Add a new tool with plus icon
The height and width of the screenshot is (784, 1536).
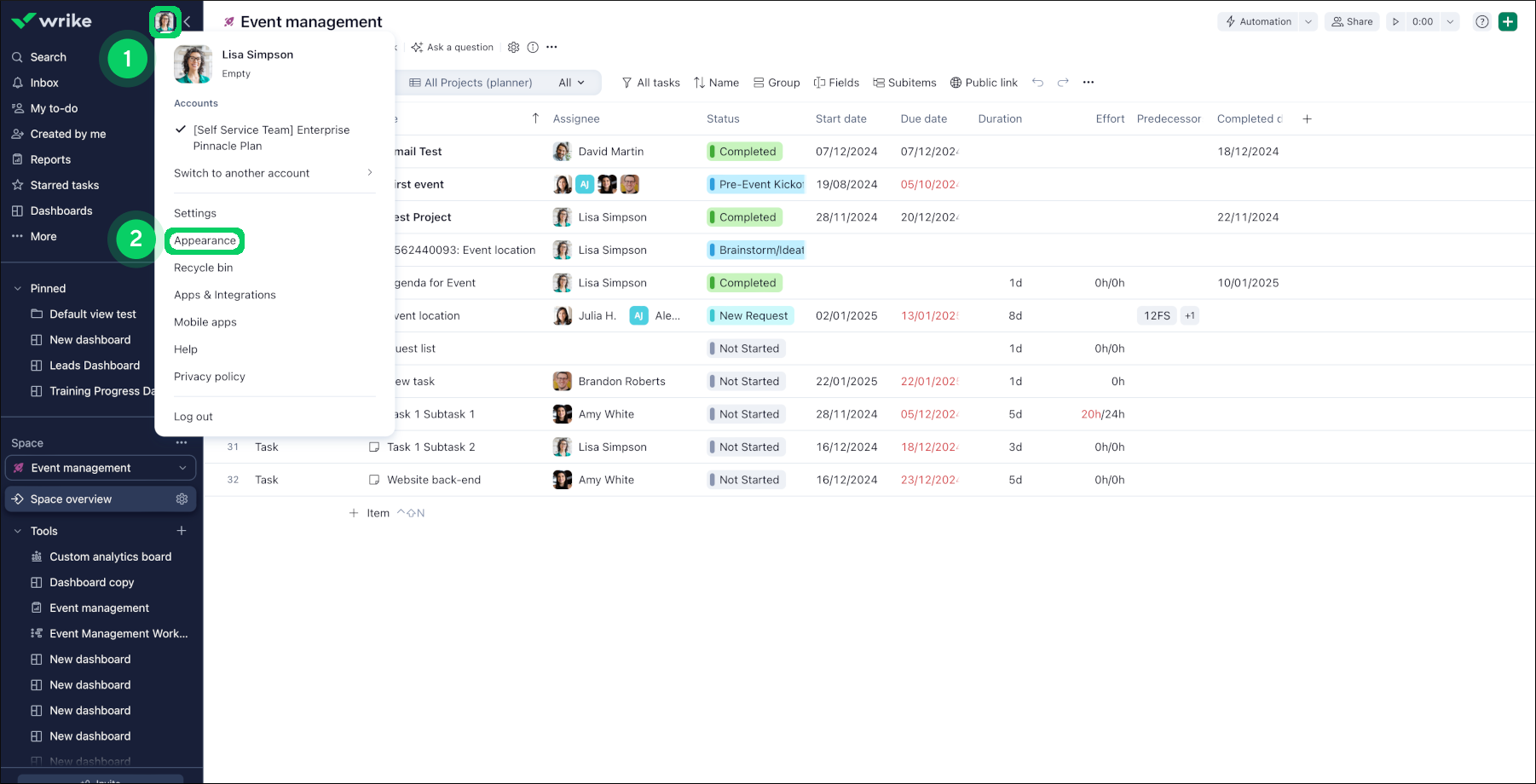coord(182,531)
